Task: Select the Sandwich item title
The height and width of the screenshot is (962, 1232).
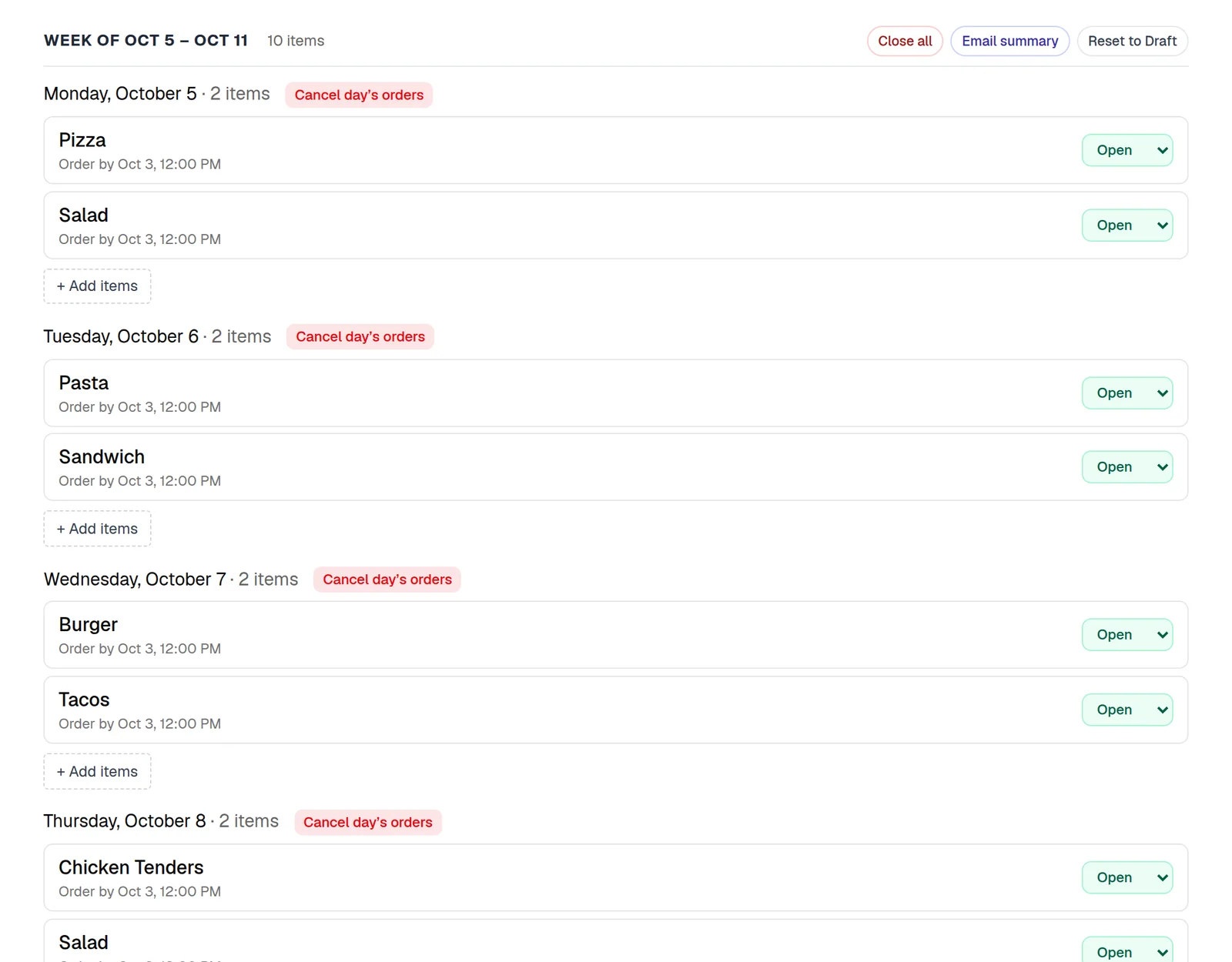Action: (x=102, y=457)
